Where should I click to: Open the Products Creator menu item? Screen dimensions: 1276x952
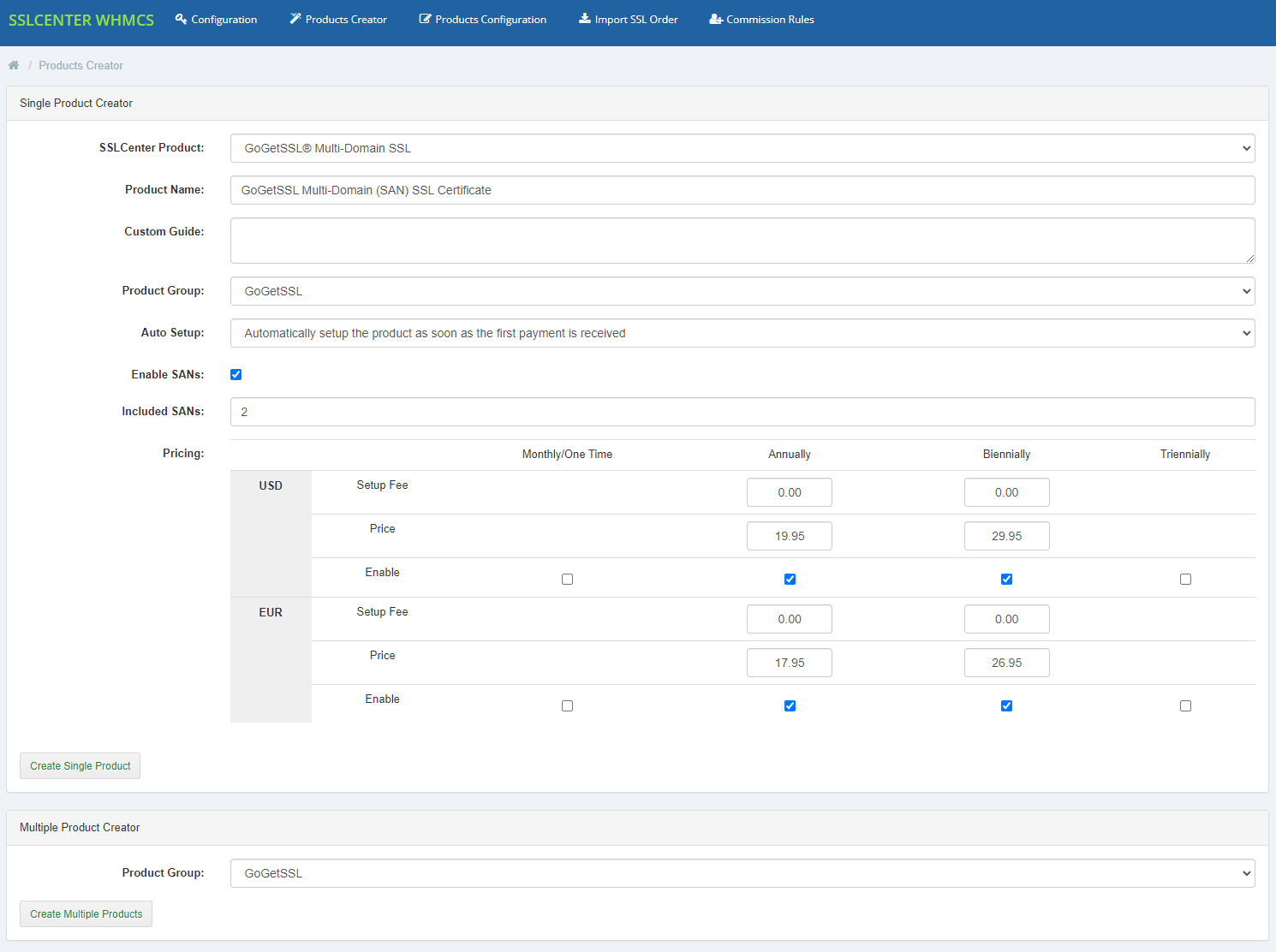click(x=338, y=19)
